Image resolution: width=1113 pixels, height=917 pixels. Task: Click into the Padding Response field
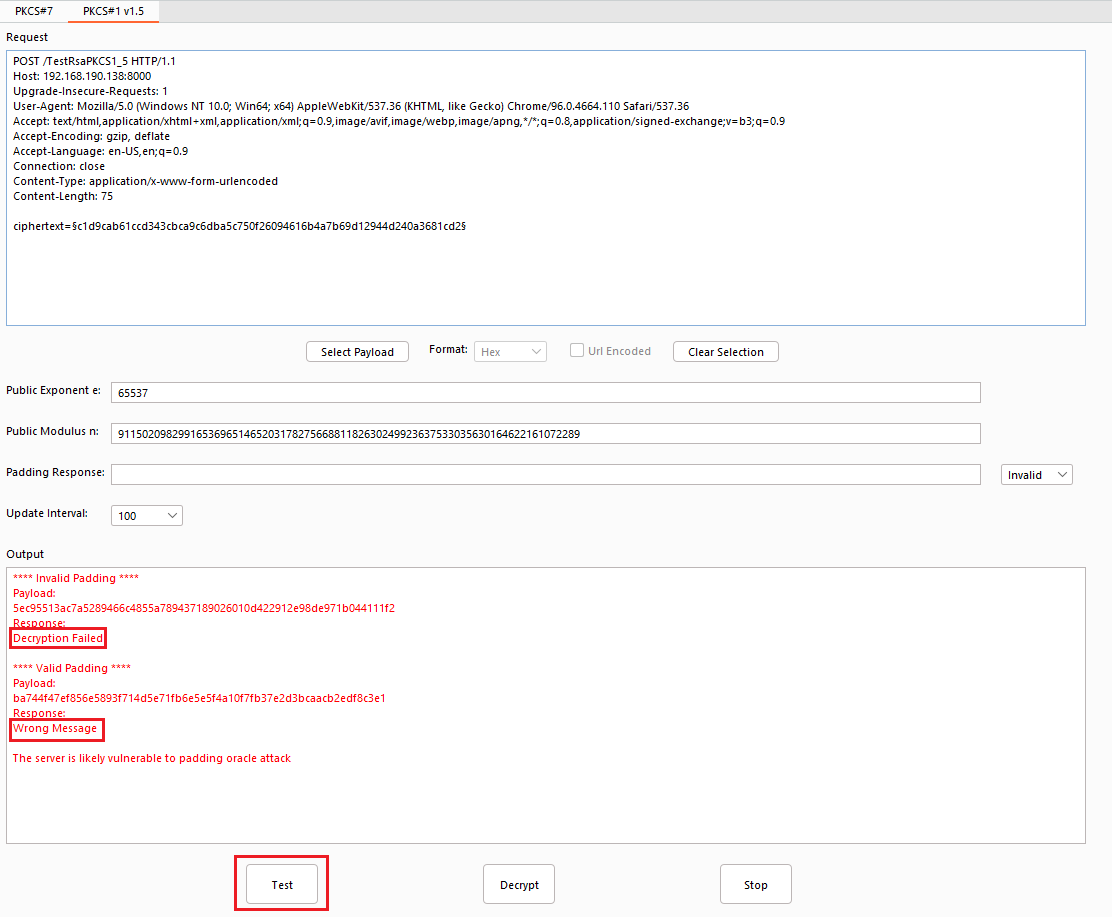(546, 475)
